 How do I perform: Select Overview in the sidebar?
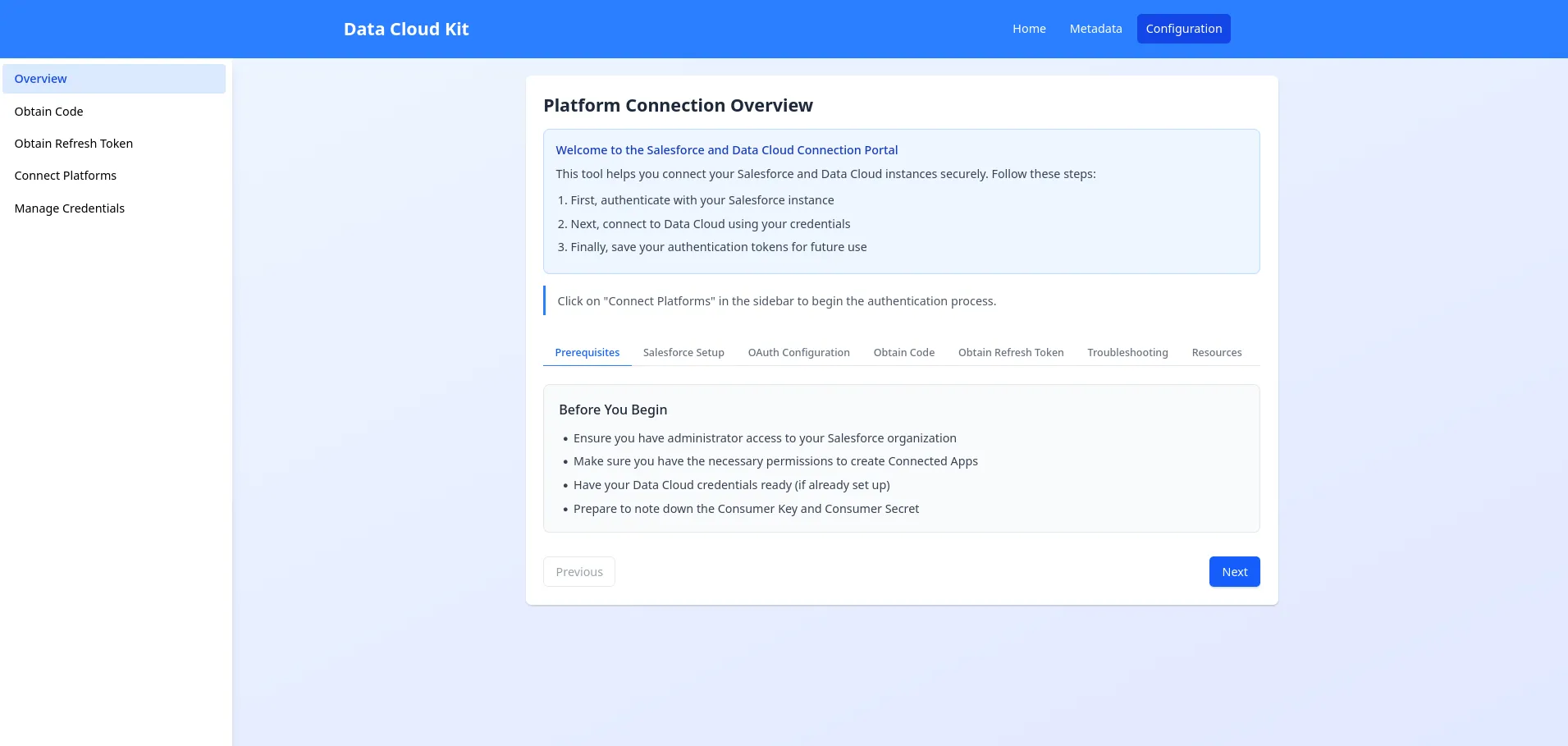[114, 79]
